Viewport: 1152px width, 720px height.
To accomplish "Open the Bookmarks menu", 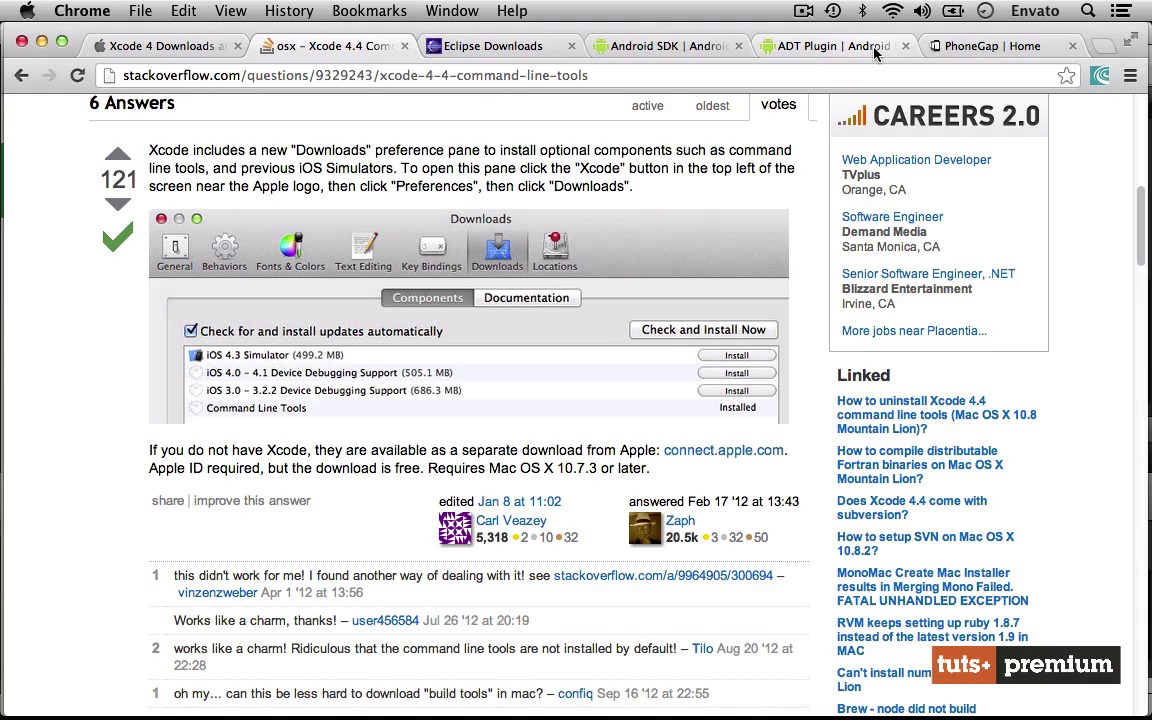I will point(368,10).
